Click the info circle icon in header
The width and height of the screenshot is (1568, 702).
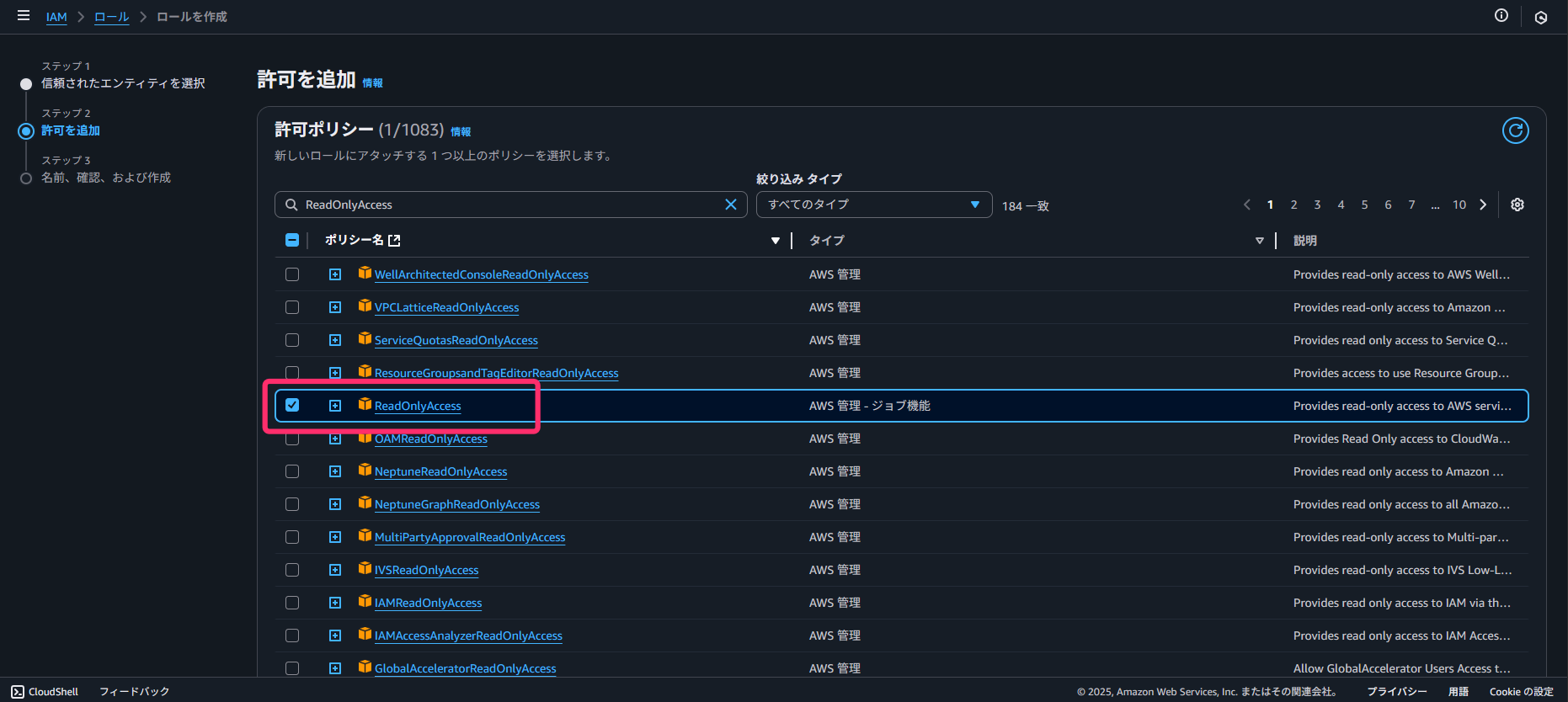click(x=1501, y=16)
